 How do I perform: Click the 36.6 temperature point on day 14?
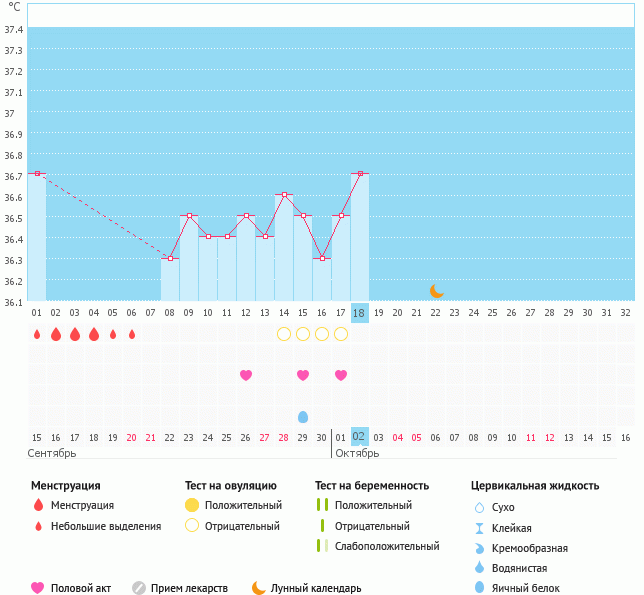[x=284, y=194]
